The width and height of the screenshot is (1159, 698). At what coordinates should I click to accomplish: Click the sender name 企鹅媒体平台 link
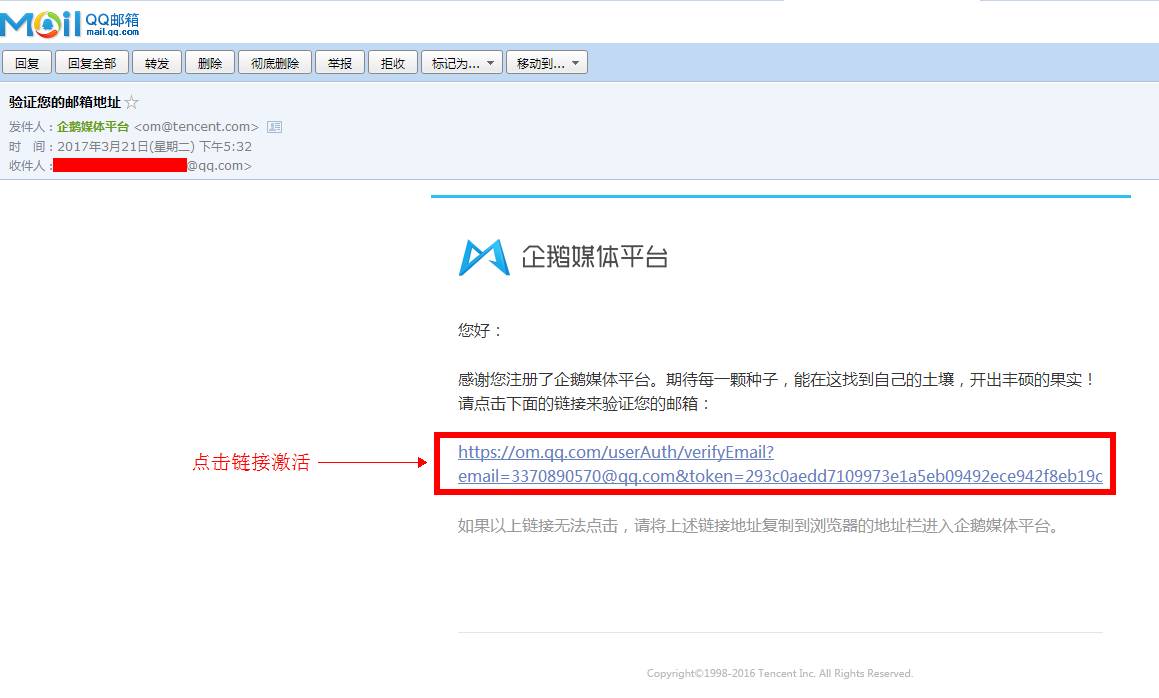coord(91,126)
